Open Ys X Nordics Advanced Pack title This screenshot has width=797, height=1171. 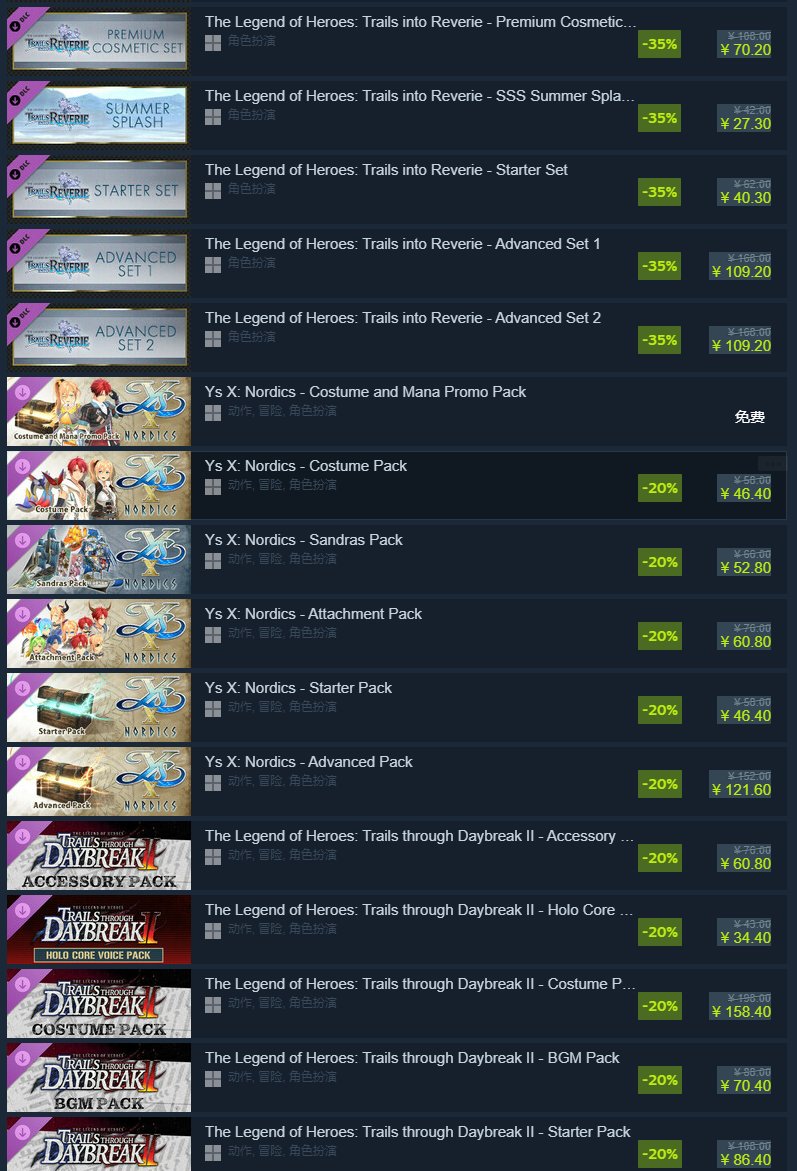[308, 762]
